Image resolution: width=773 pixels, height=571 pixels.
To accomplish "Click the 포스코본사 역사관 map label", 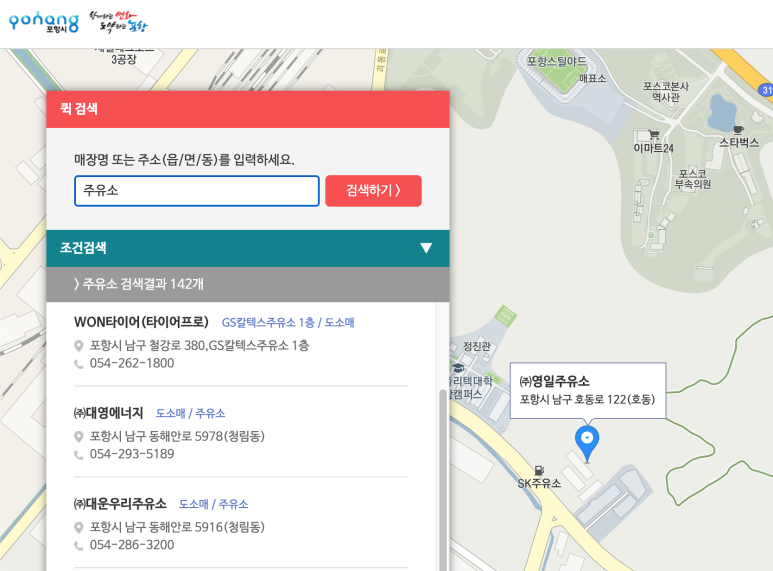I will click(666, 92).
